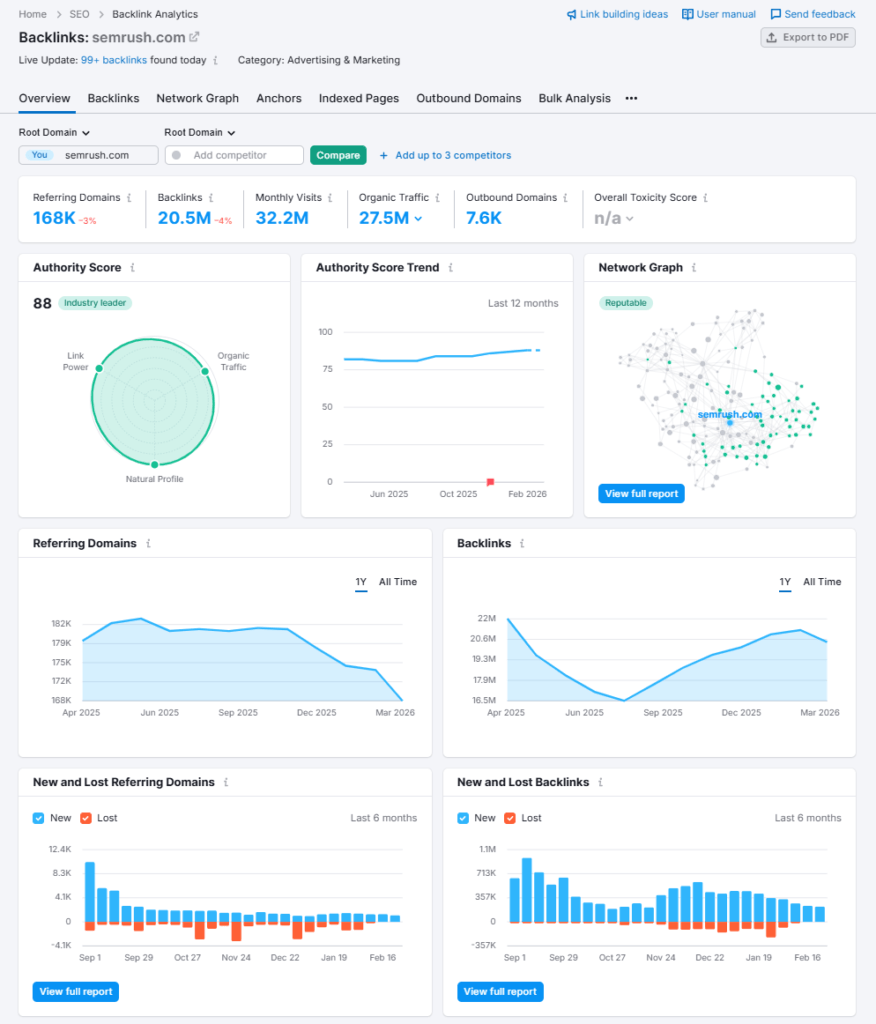Click the green Compare button
This screenshot has width=876, height=1024.
click(x=338, y=155)
